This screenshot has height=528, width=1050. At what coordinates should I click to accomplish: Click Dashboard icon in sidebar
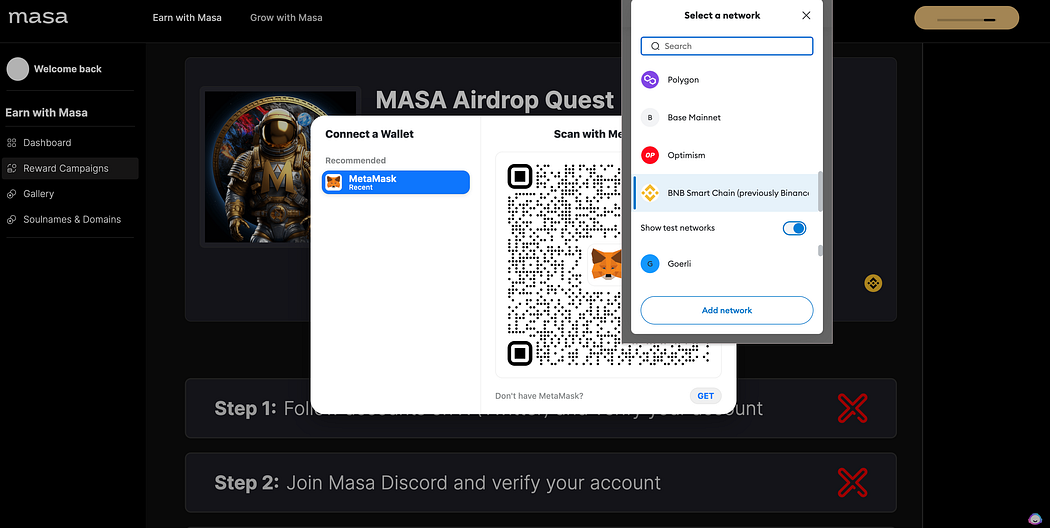[x=11, y=143]
